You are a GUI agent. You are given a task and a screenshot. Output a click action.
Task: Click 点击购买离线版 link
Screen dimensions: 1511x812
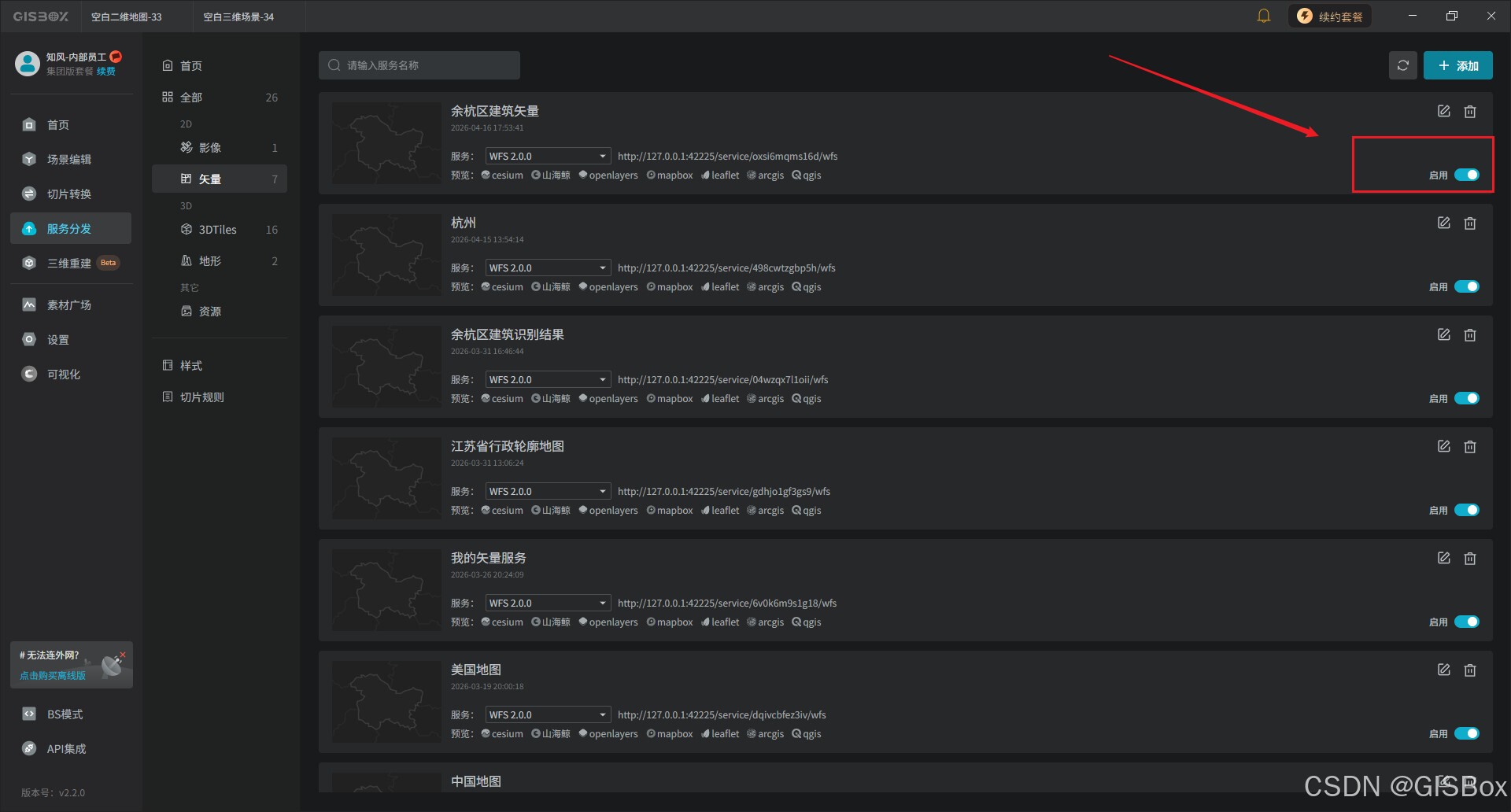(53, 675)
